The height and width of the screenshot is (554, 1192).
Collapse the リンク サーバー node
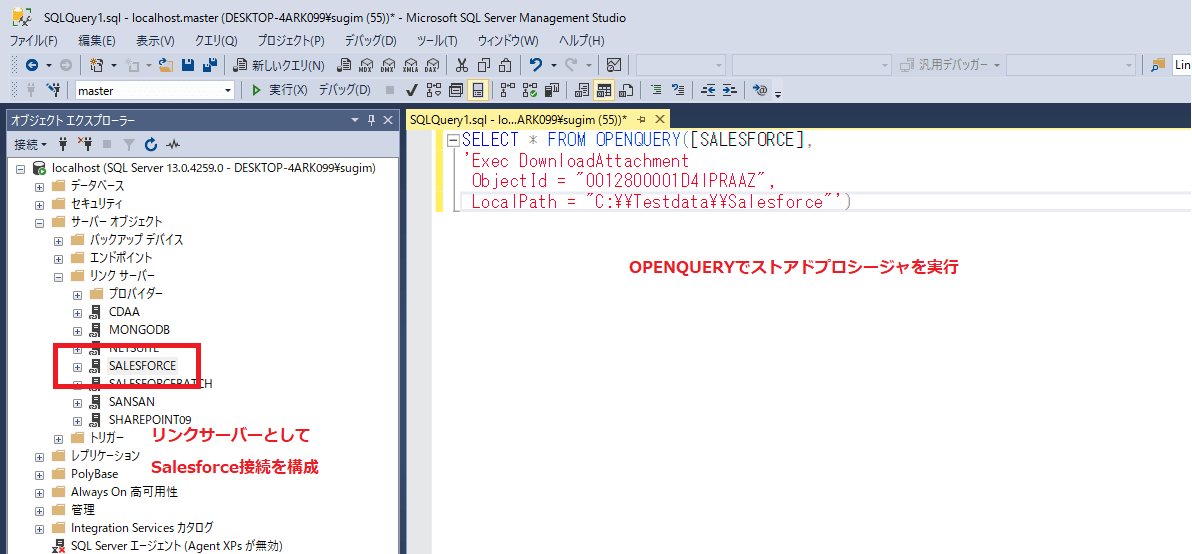59,276
